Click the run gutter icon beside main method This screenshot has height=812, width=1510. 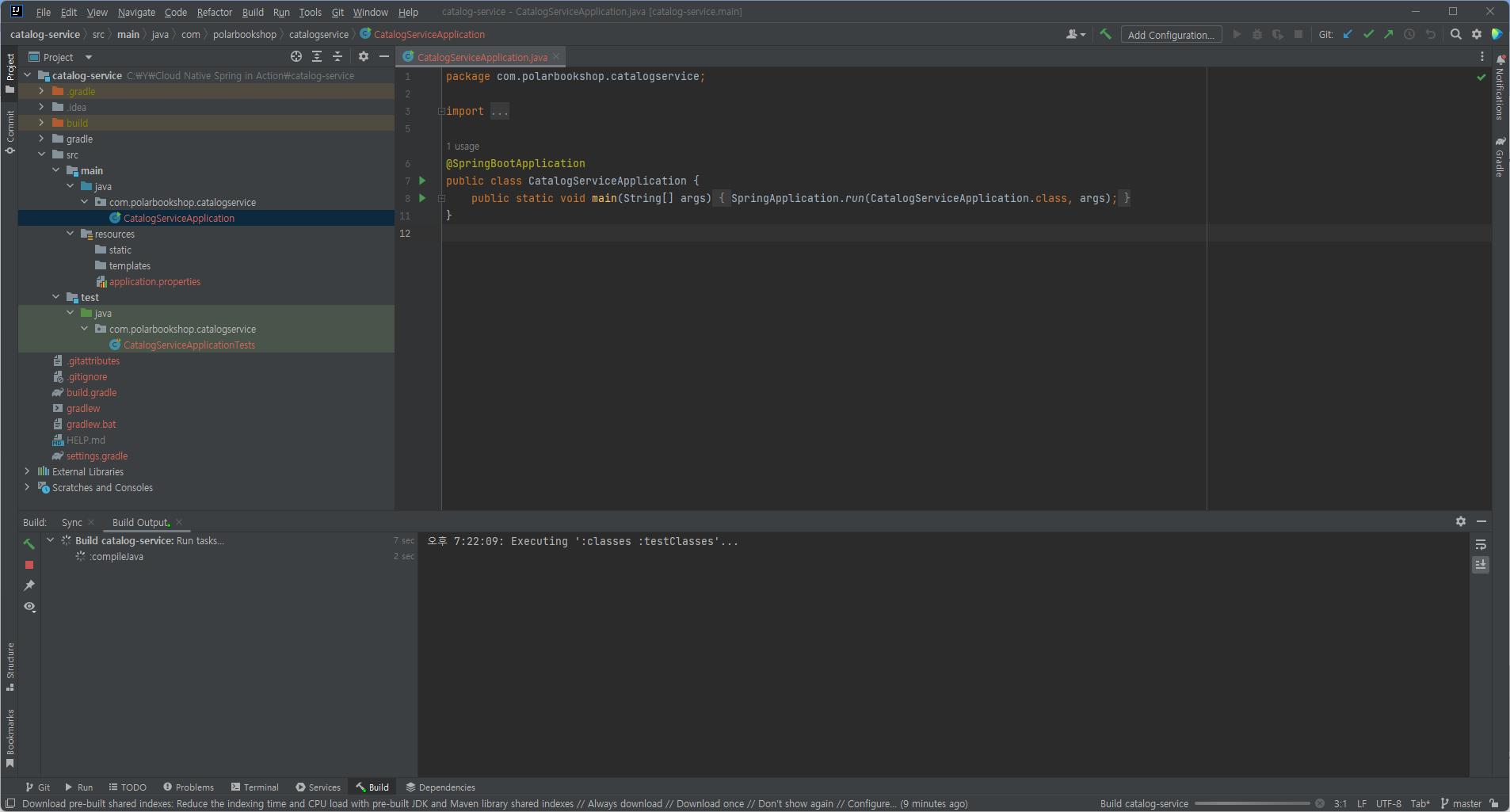[422, 198]
